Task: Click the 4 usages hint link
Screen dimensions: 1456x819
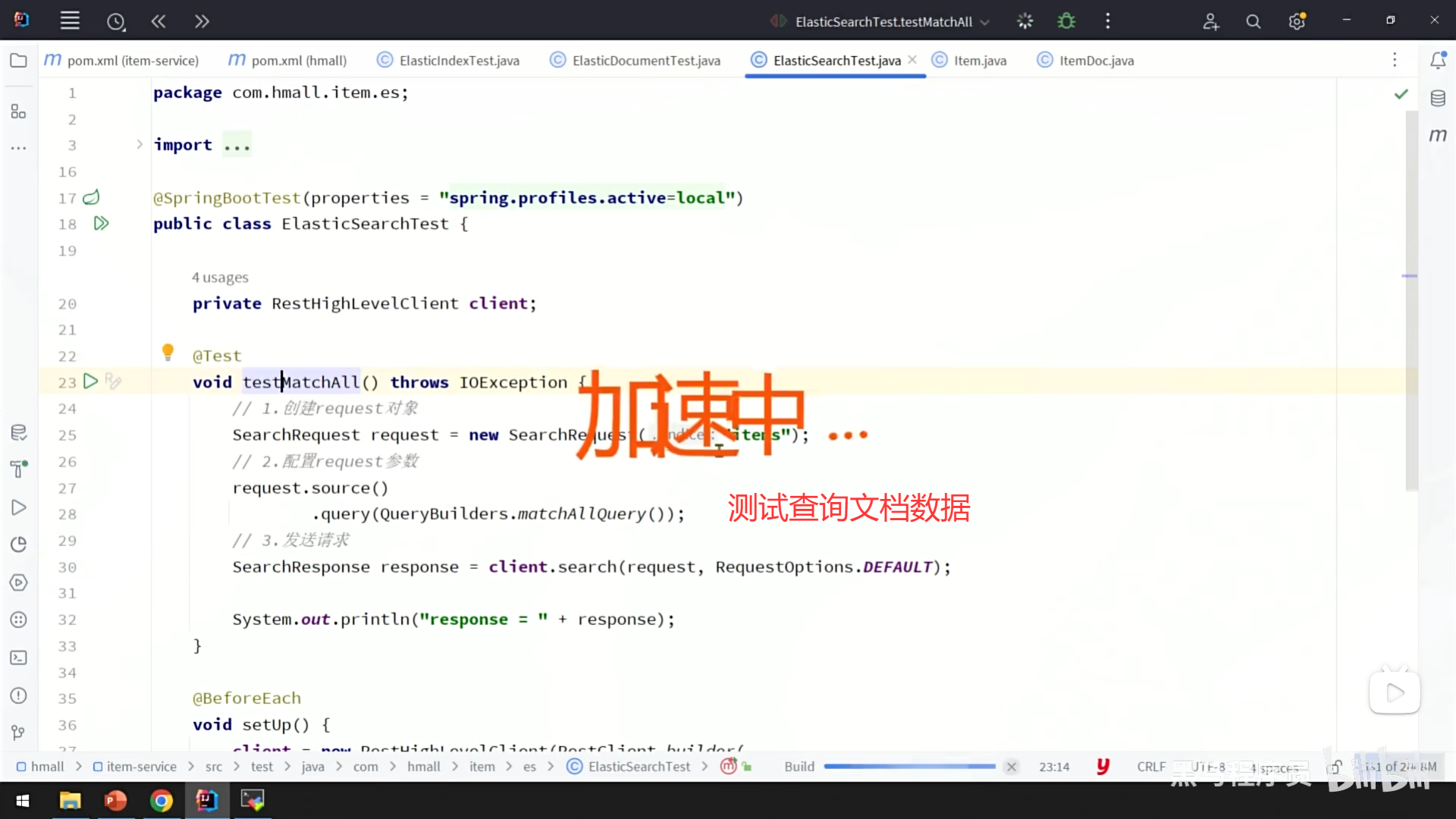Action: pyautogui.click(x=220, y=278)
